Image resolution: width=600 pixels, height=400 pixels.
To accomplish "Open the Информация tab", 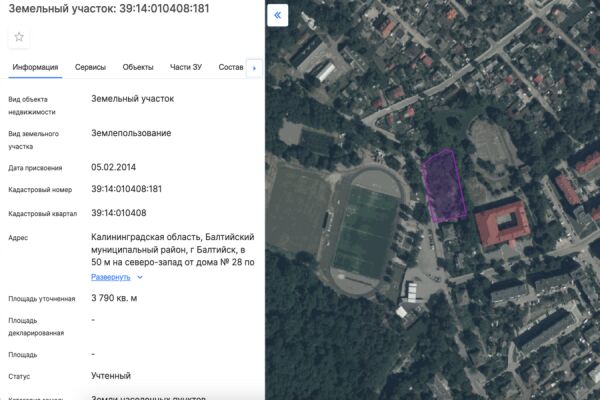I will [x=35, y=68].
